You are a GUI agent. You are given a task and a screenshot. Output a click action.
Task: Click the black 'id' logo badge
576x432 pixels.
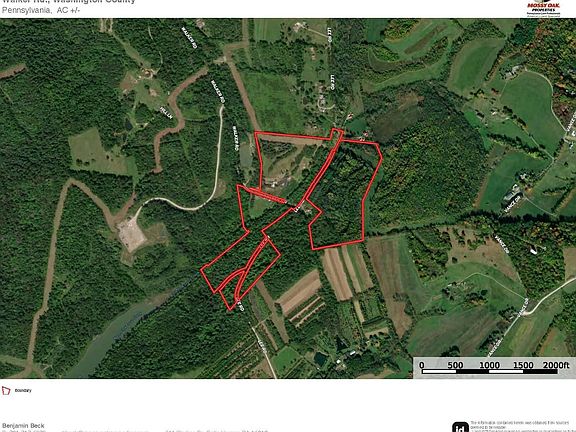460,428
